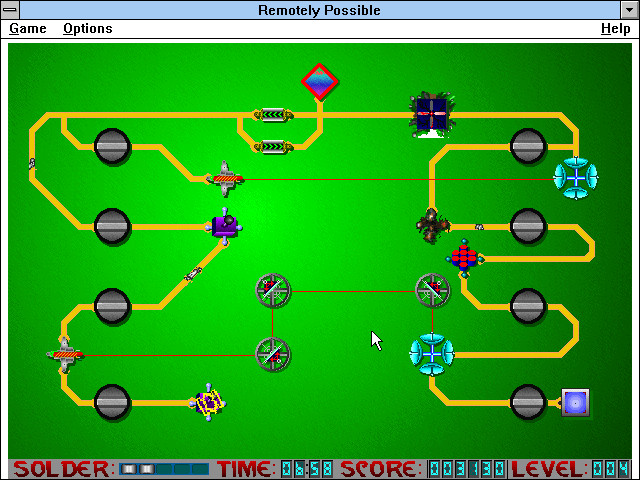
Task: Click the glowing blue square target
Action: click(575, 402)
